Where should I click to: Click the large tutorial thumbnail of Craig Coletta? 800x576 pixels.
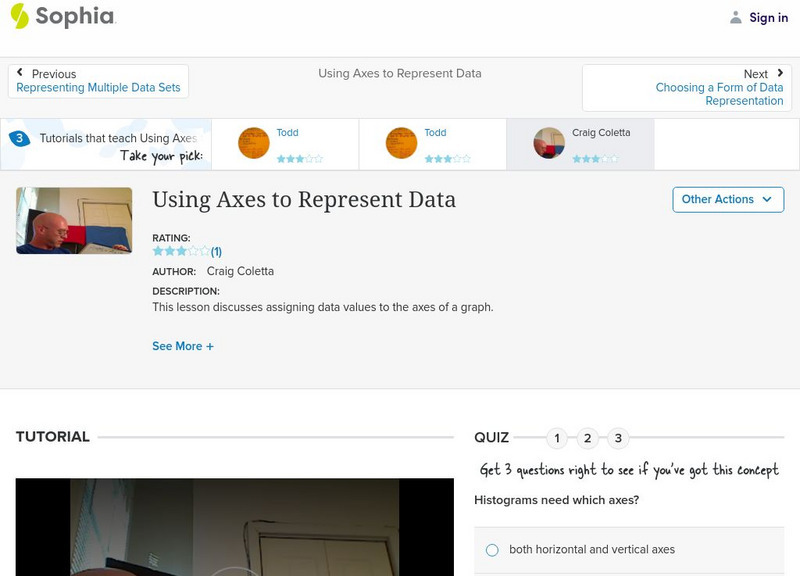(x=74, y=220)
